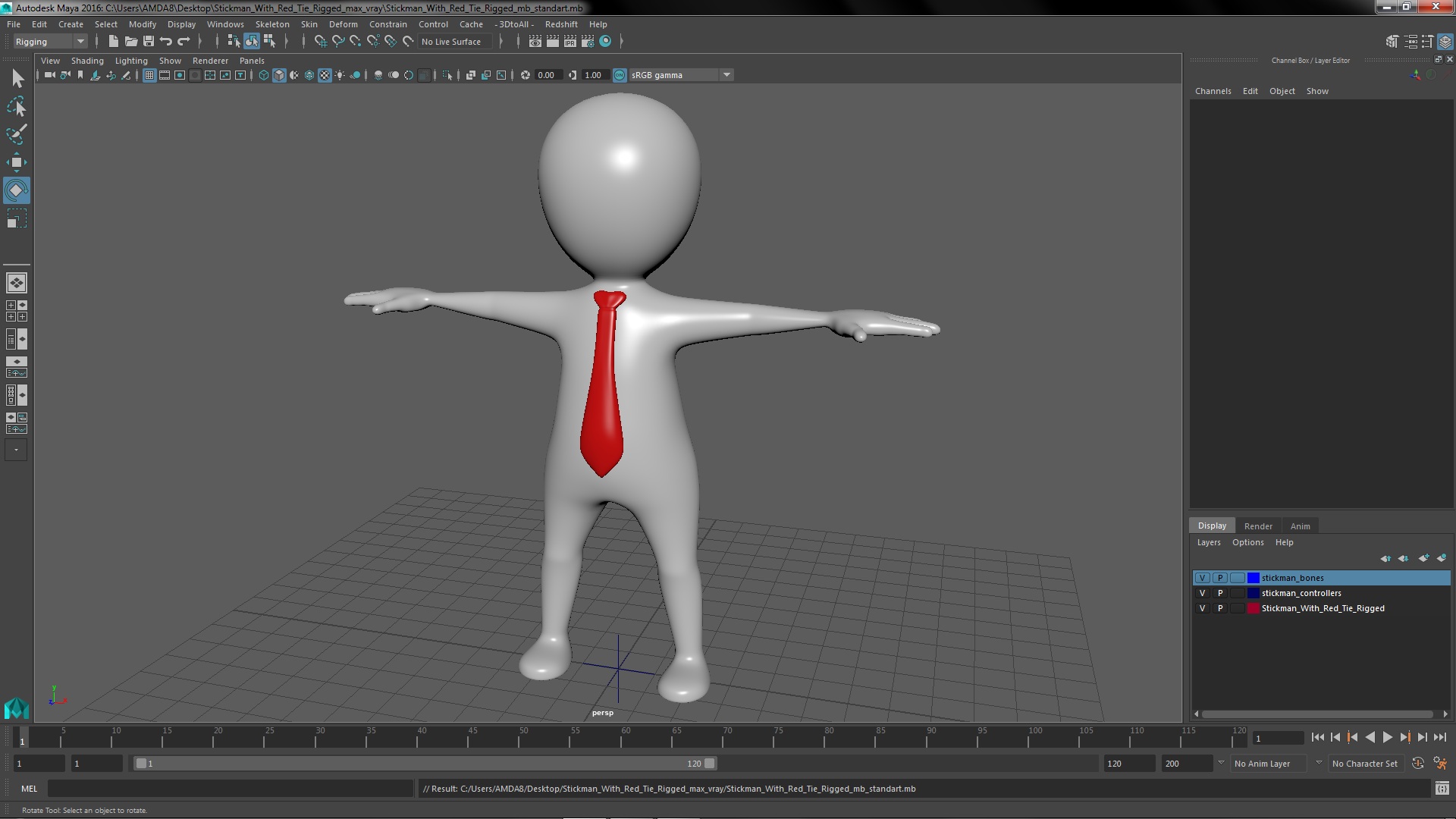Activate the Lasso select tool

click(17, 106)
